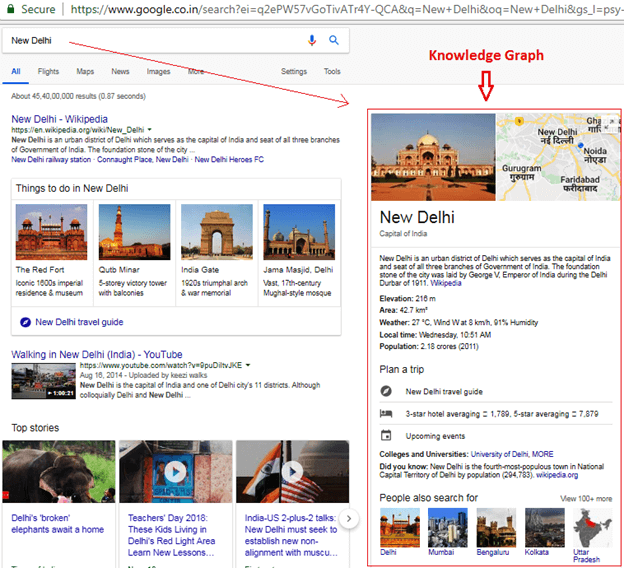Play the Teachers' Day 2018 story video
This screenshot has height=568, width=624.
pyautogui.click(x=174, y=472)
